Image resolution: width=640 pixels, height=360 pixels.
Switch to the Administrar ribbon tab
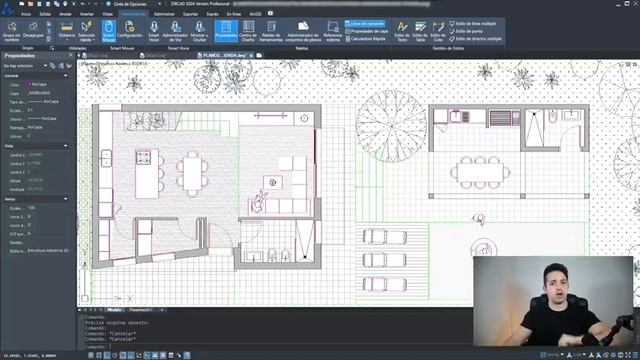(164, 14)
